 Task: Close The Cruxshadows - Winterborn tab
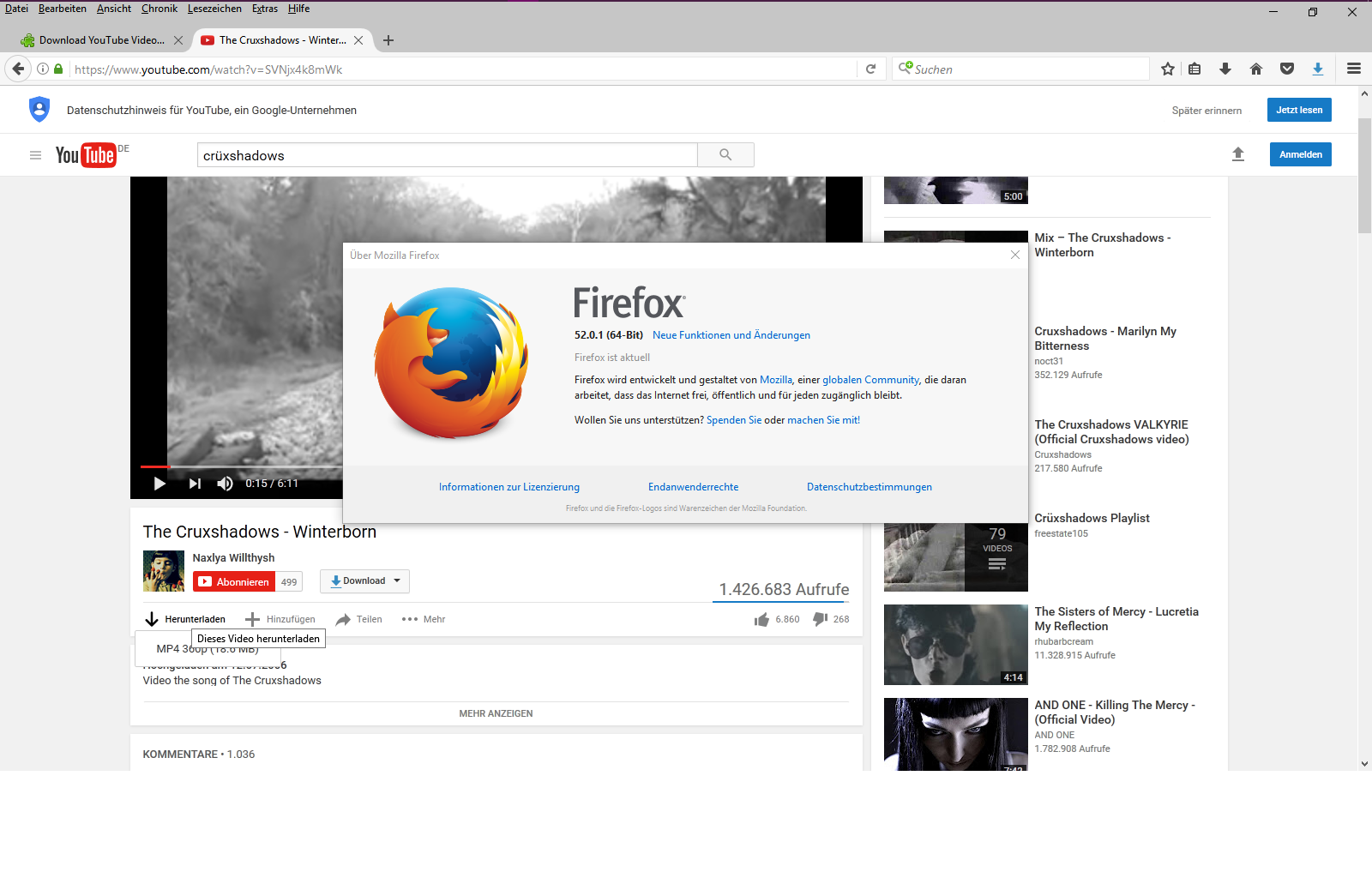tap(358, 40)
